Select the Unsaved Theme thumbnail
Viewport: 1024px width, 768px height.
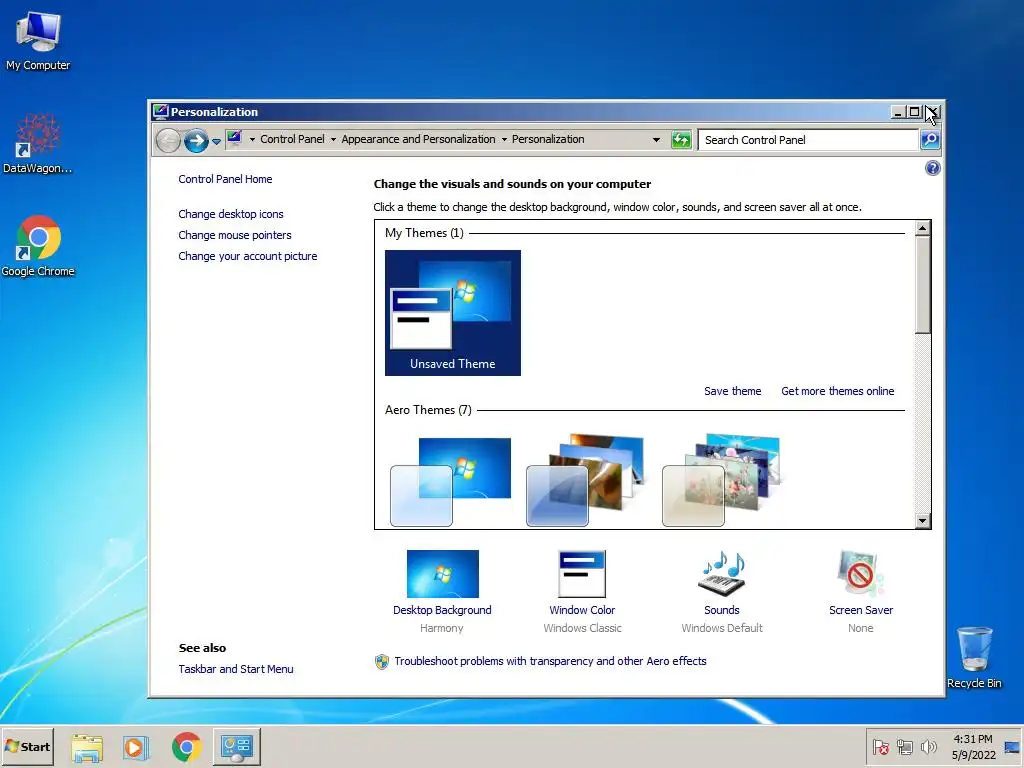coord(453,313)
